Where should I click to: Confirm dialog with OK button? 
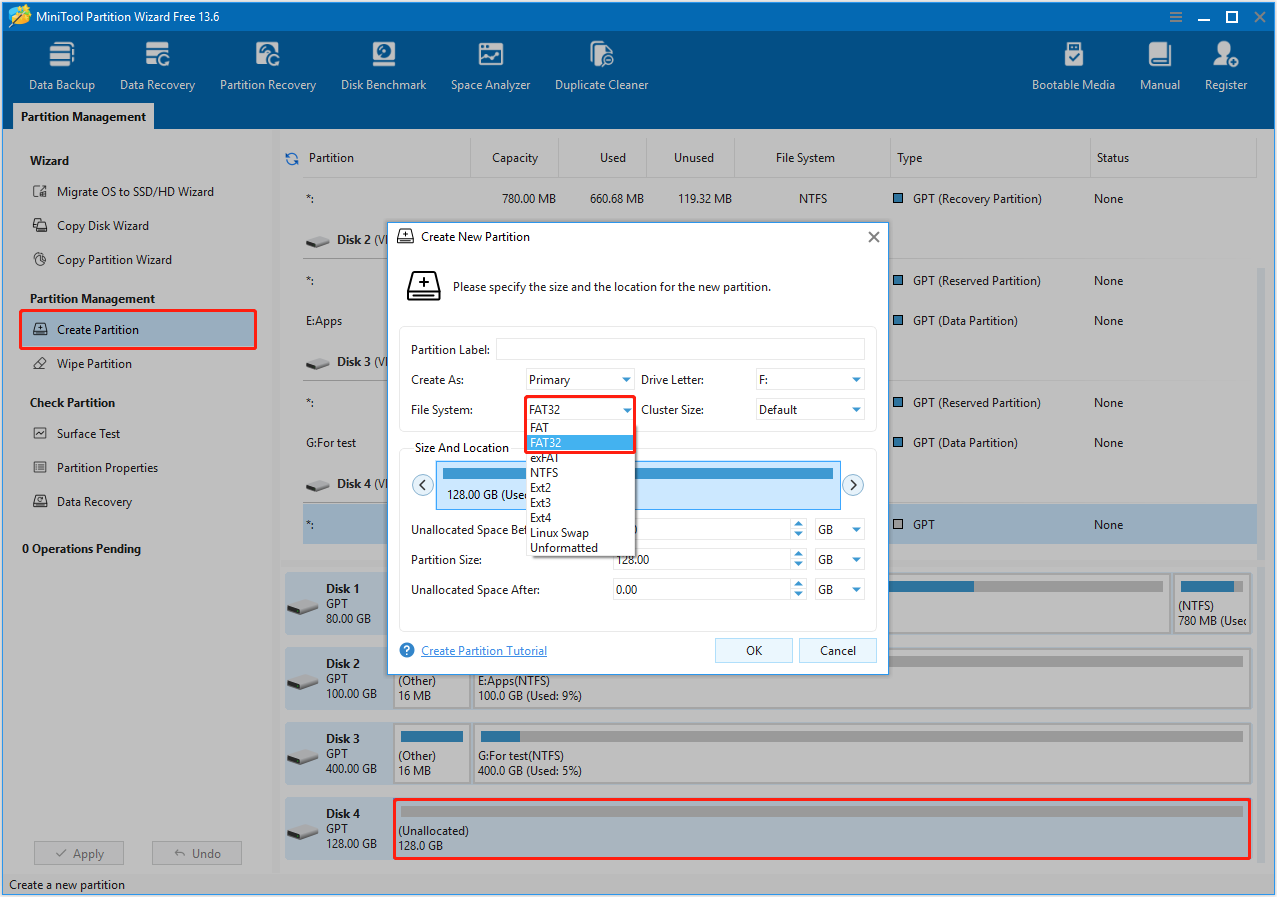(x=754, y=650)
